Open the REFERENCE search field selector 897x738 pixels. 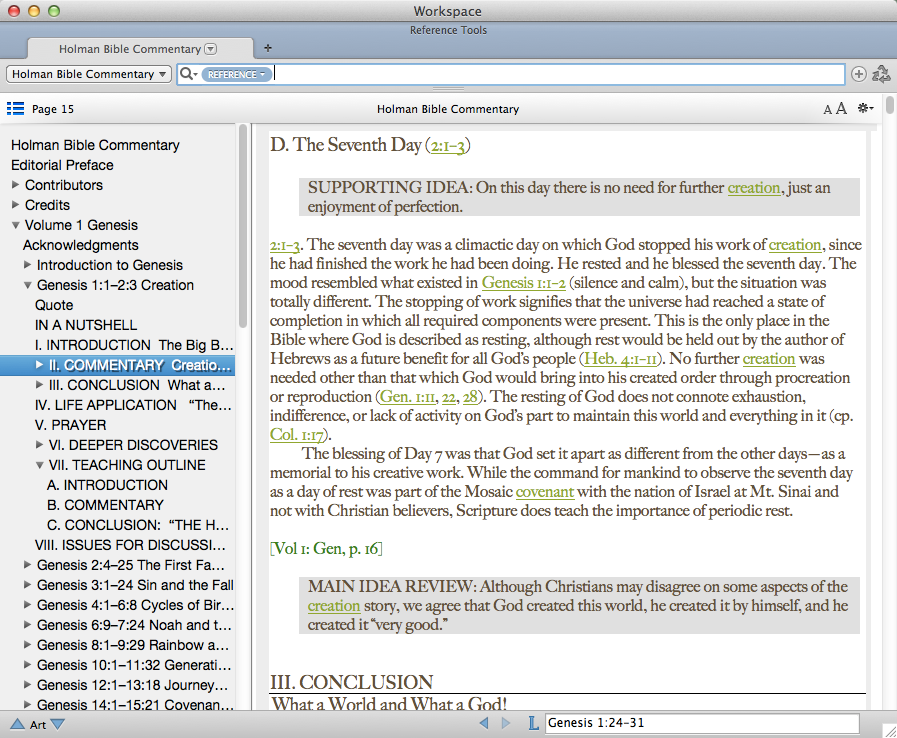[236, 74]
